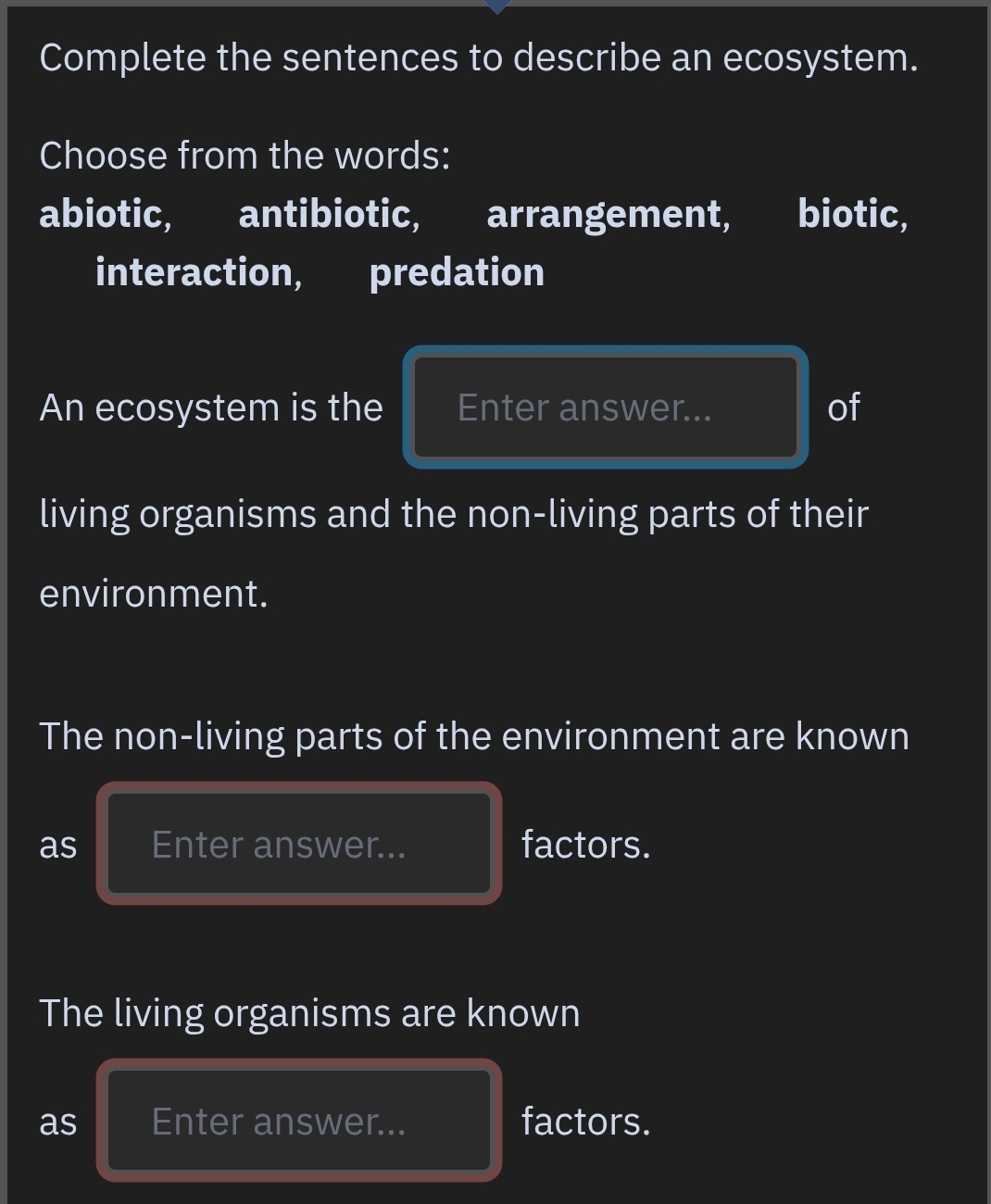The width and height of the screenshot is (991, 1204).
Task: Click the small triangle marker at top edge
Action: [x=497, y=6]
